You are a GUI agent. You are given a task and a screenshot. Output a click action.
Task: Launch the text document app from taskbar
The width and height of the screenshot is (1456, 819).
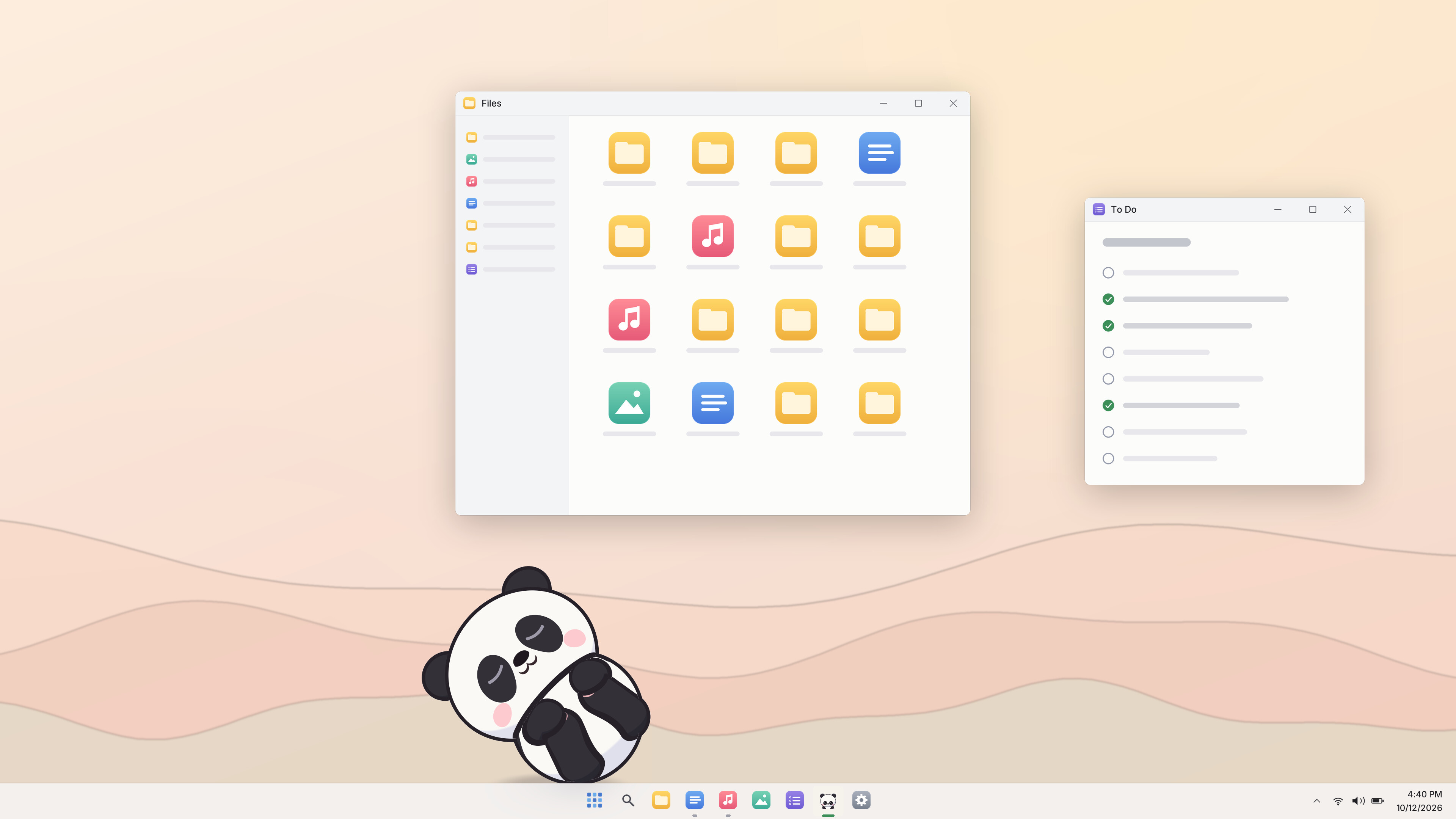(695, 800)
